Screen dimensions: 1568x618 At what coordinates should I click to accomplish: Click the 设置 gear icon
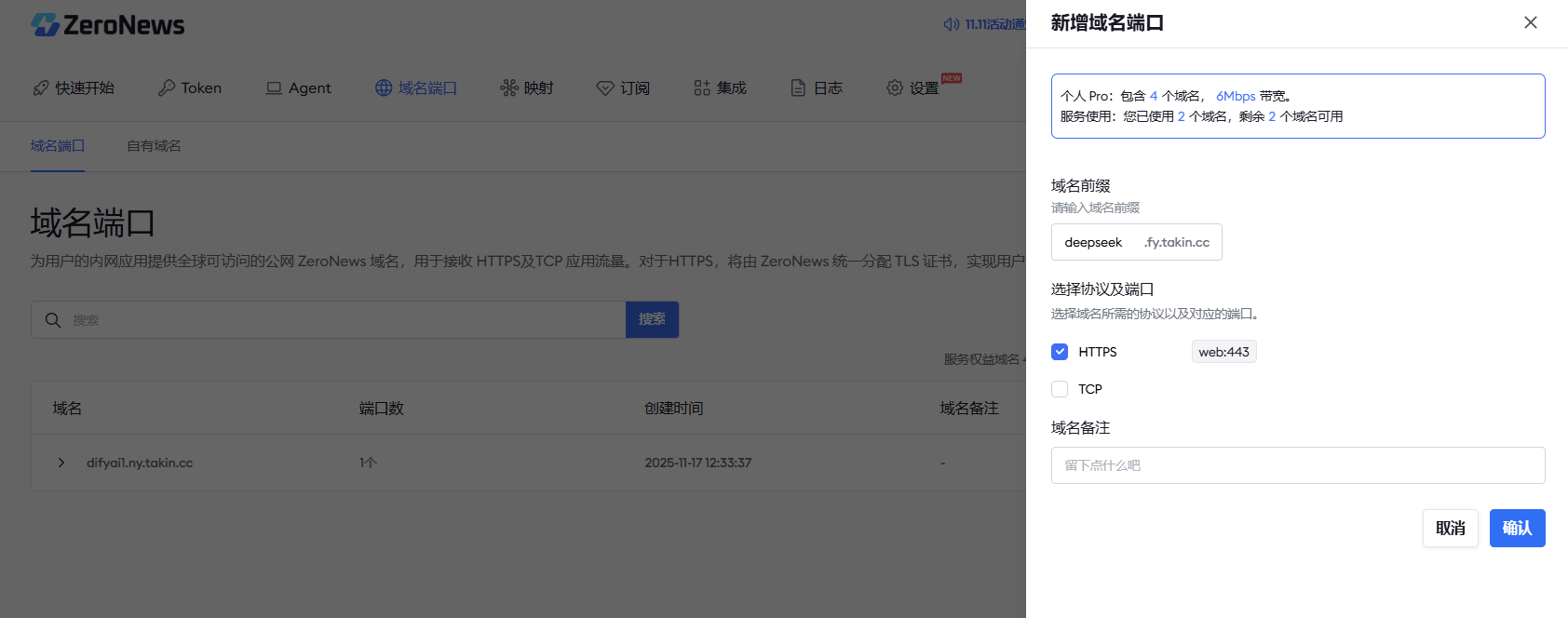click(x=895, y=87)
